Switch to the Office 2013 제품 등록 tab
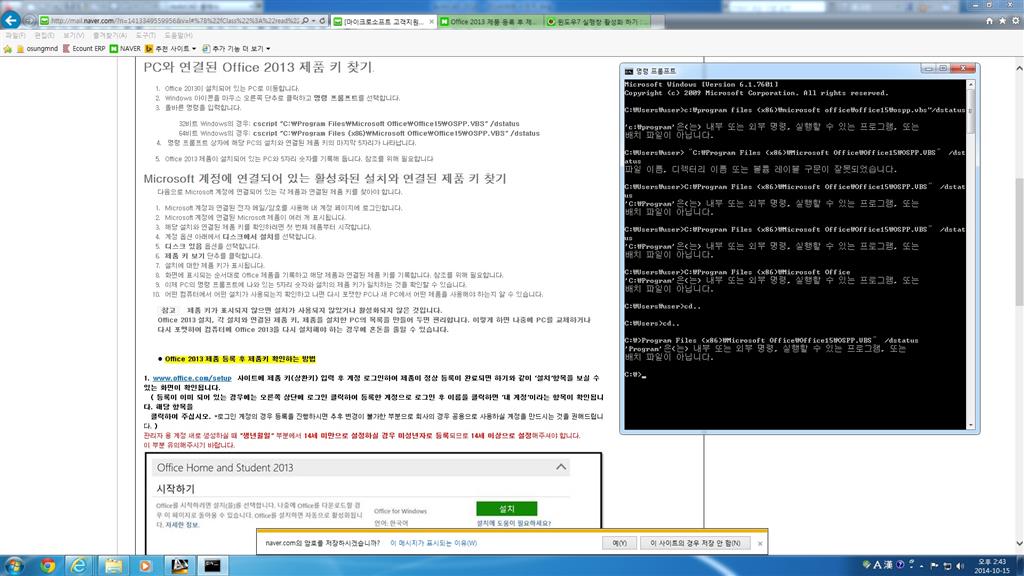Screen dimensions: 1024x576 [x=490, y=22]
